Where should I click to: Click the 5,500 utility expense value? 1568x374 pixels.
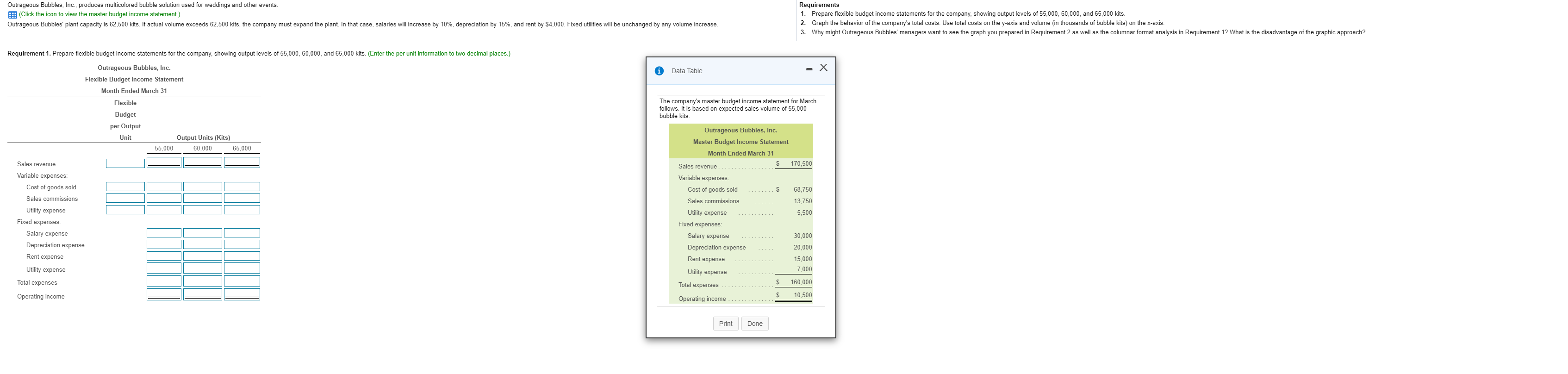(x=804, y=212)
